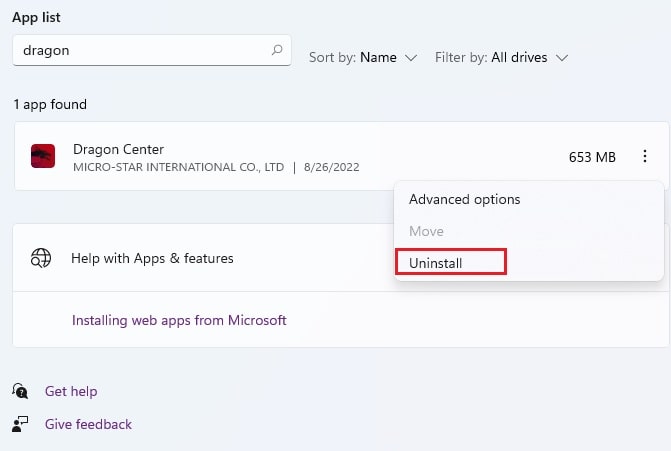Select Uninstall in the context menu
The image size is (671, 451).
click(x=436, y=263)
